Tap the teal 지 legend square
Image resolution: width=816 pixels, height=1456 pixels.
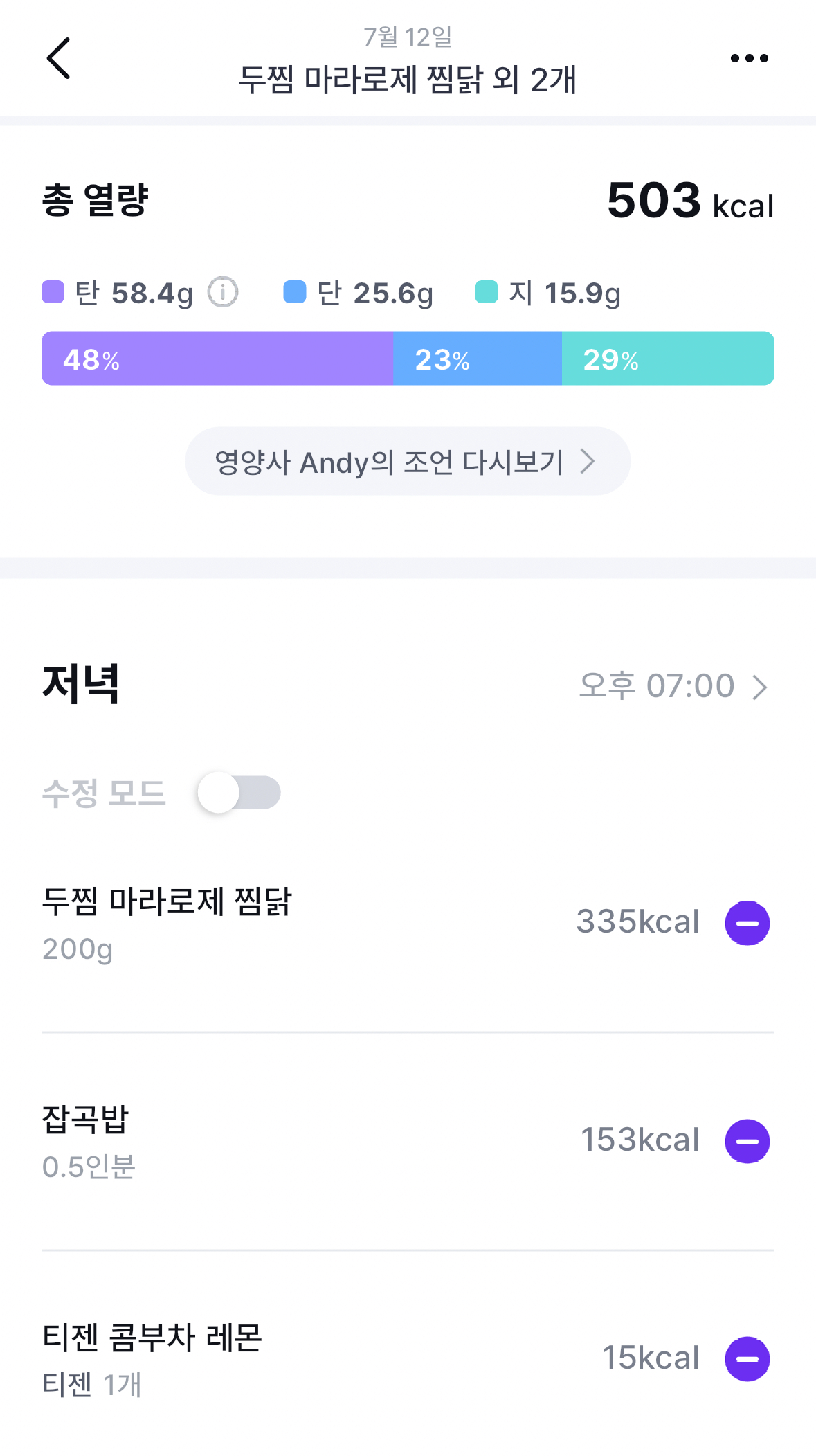(x=487, y=292)
